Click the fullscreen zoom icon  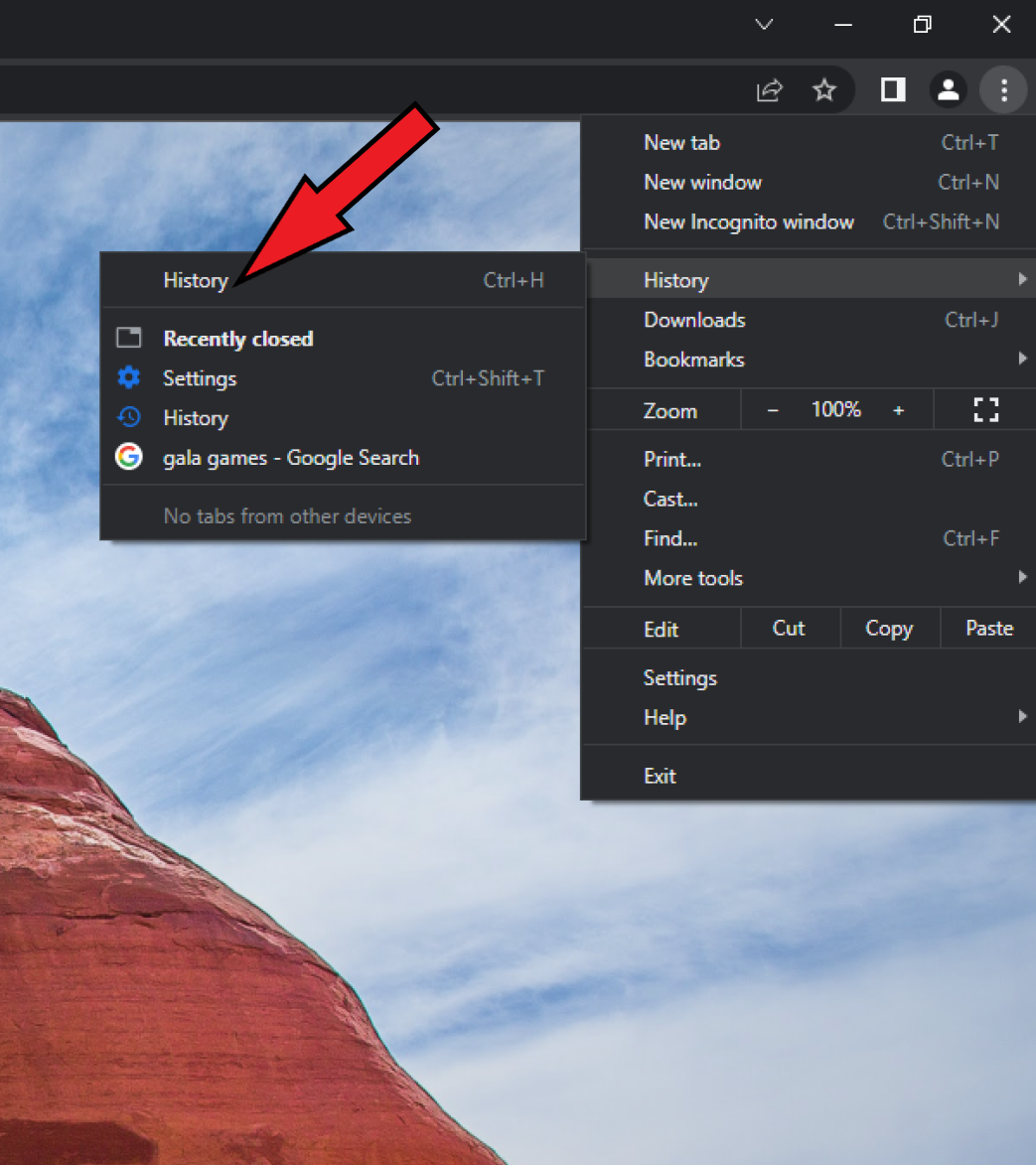(986, 409)
